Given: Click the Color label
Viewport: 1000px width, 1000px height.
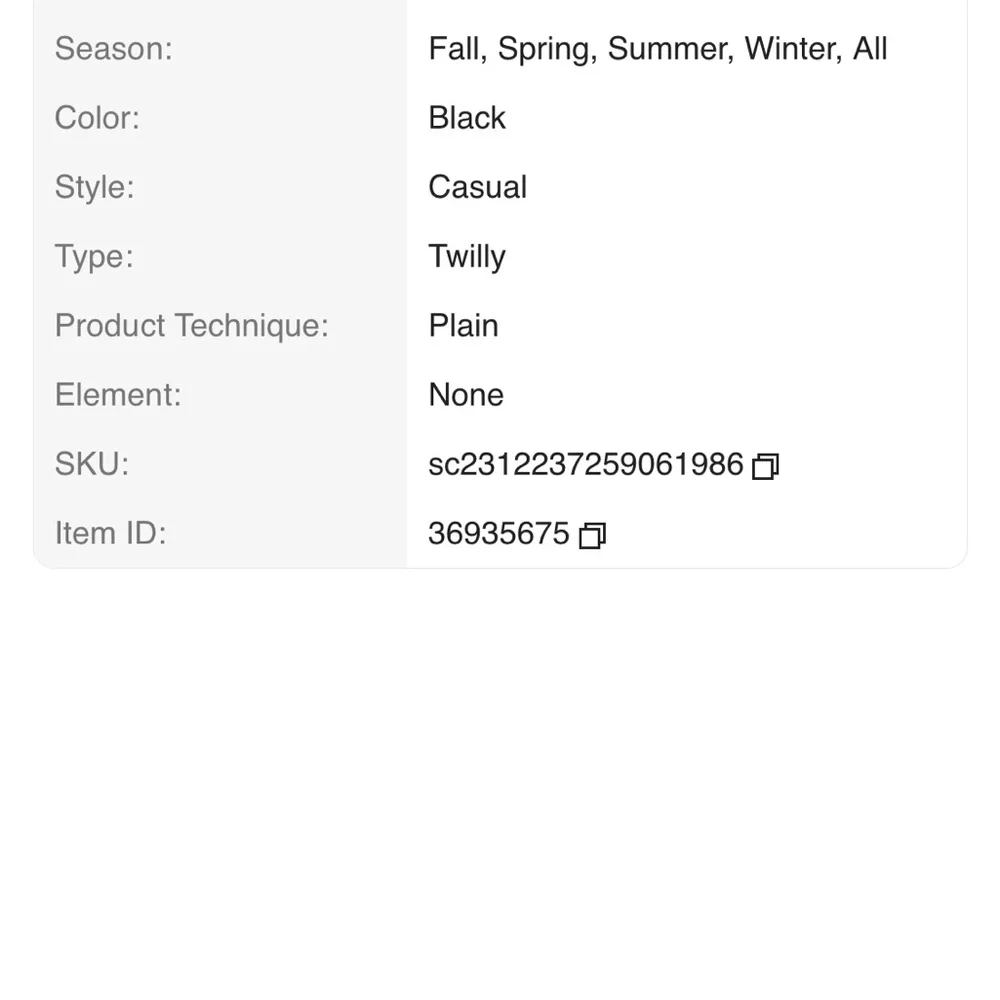Looking at the screenshot, I should [97, 118].
